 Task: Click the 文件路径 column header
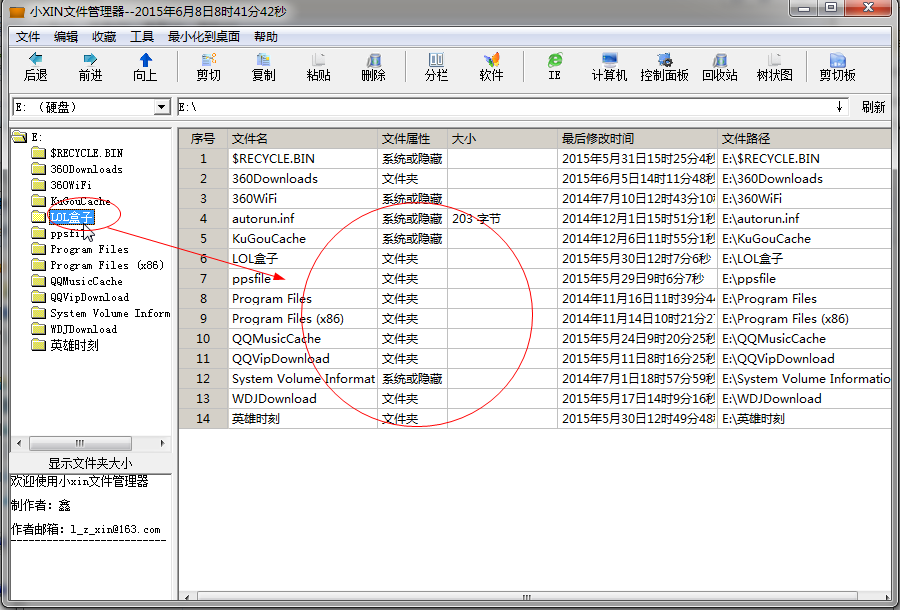[x=804, y=138]
